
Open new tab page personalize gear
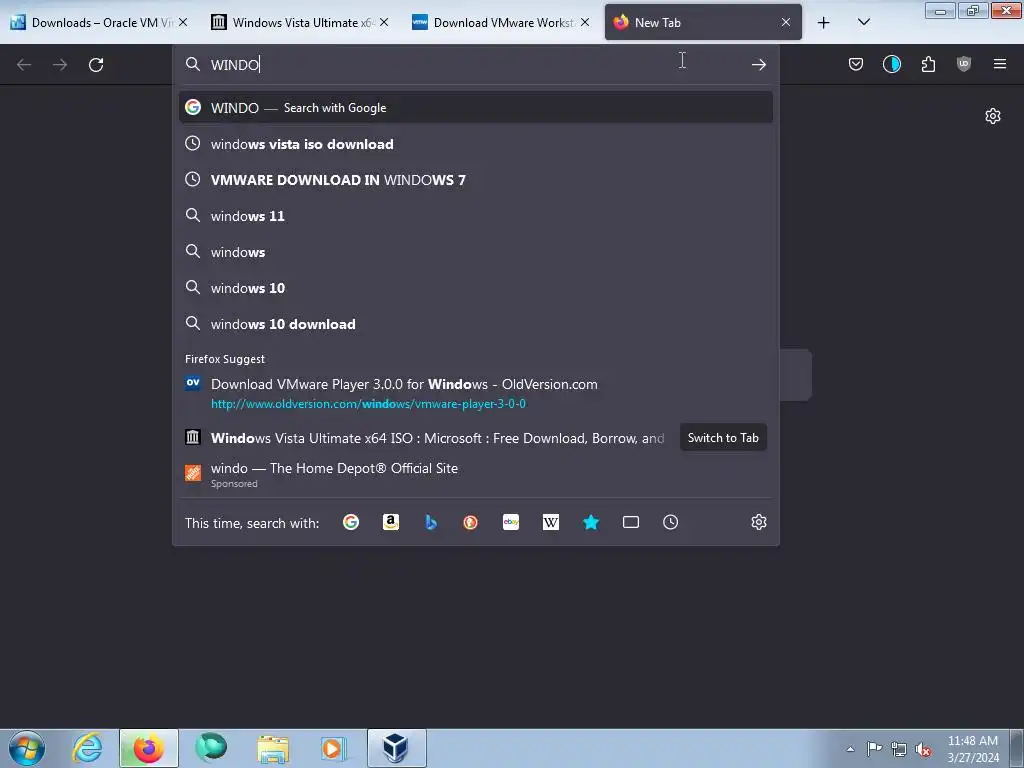993,116
